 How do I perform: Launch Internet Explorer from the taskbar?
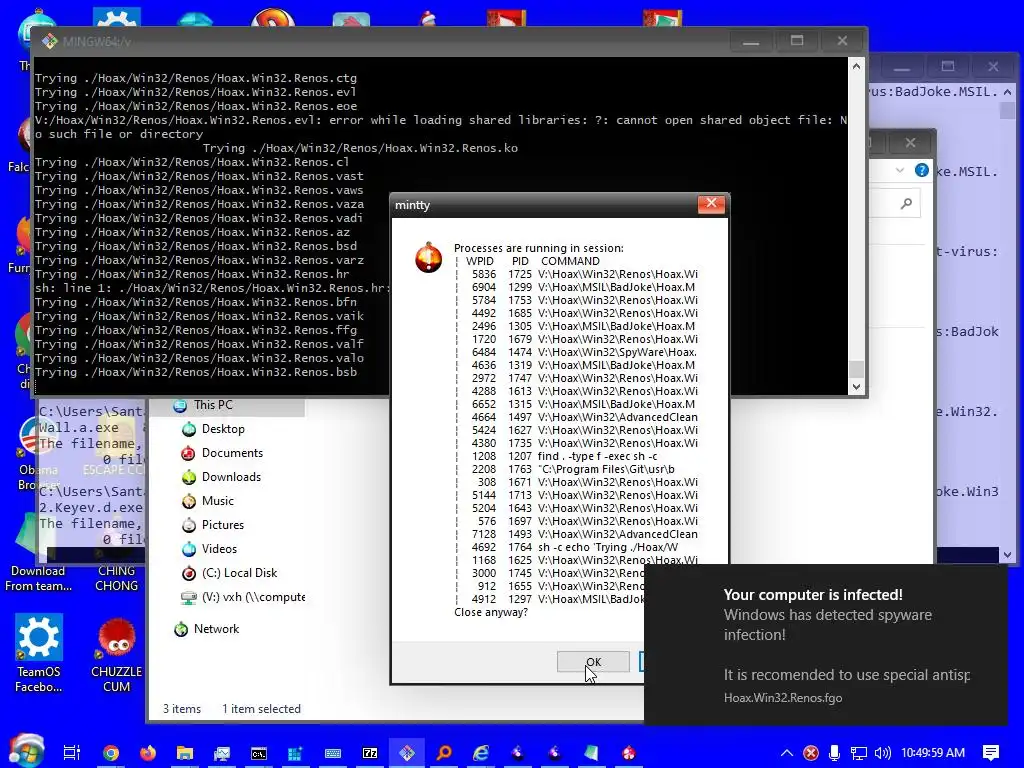pos(481,753)
